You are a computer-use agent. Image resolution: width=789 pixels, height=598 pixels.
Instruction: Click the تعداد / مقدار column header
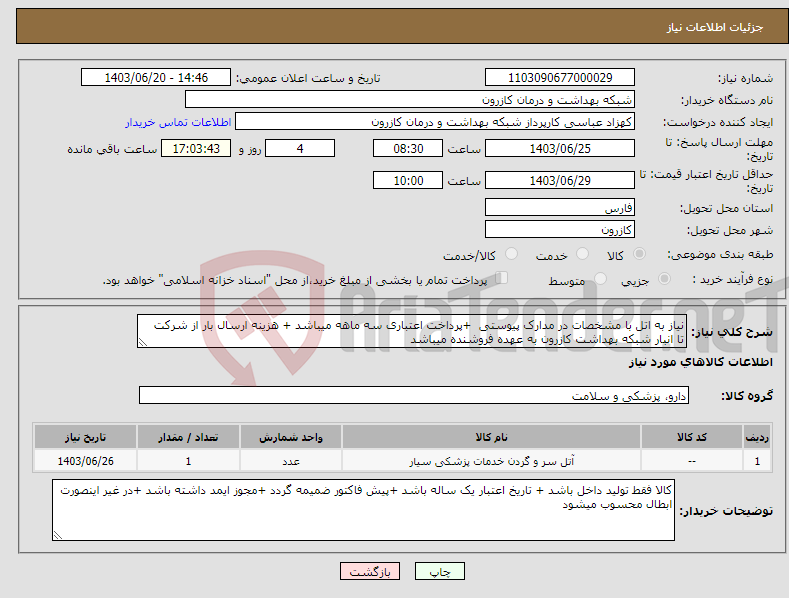click(188, 437)
